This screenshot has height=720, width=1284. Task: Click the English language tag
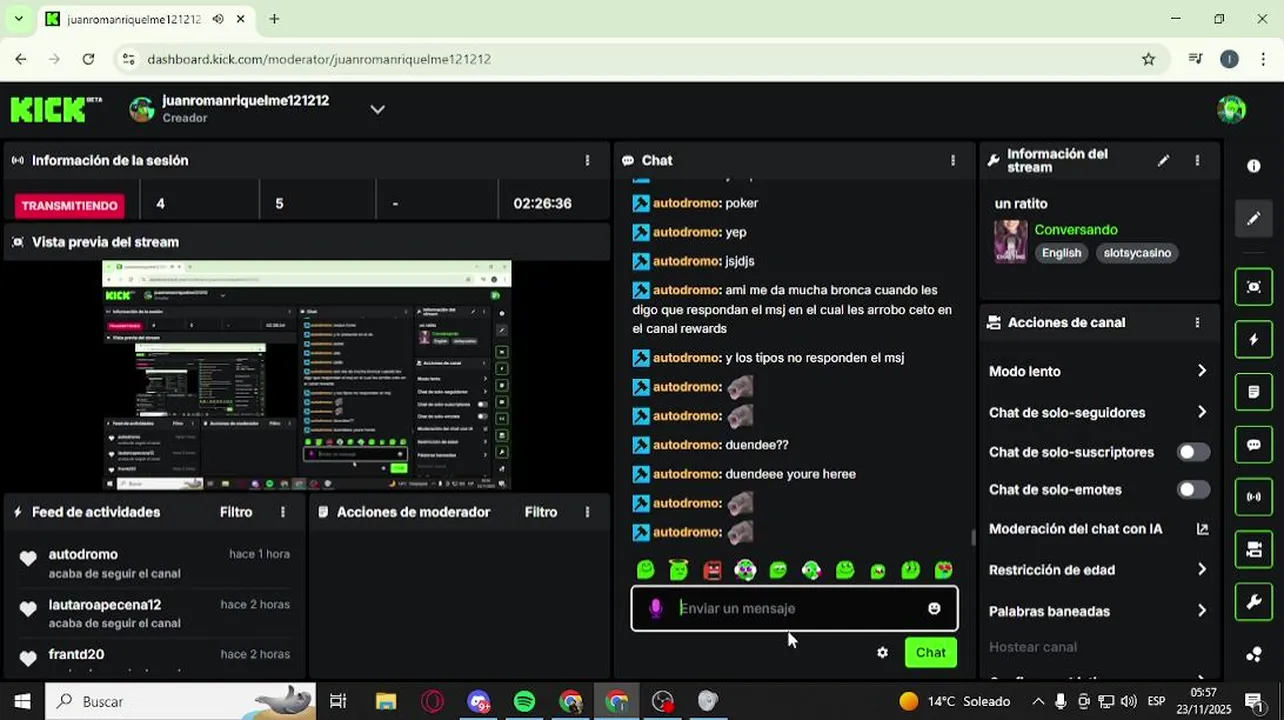1061,253
